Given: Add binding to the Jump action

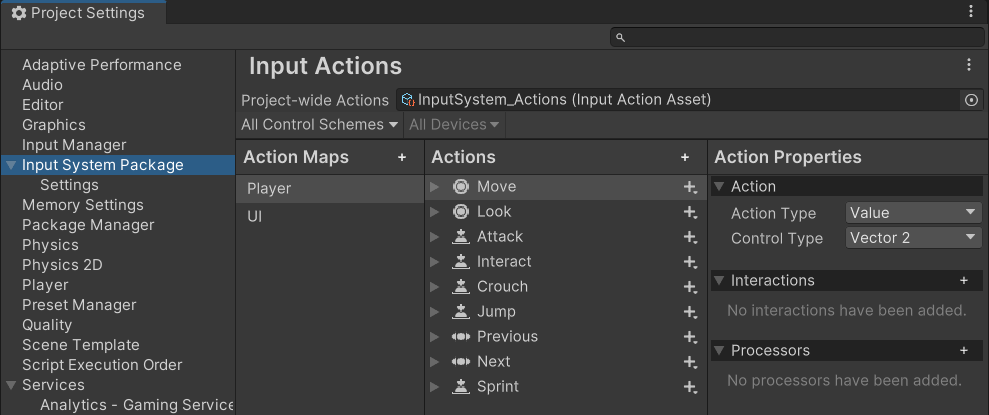Looking at the screenshot, I should click(x=689, y=312).
